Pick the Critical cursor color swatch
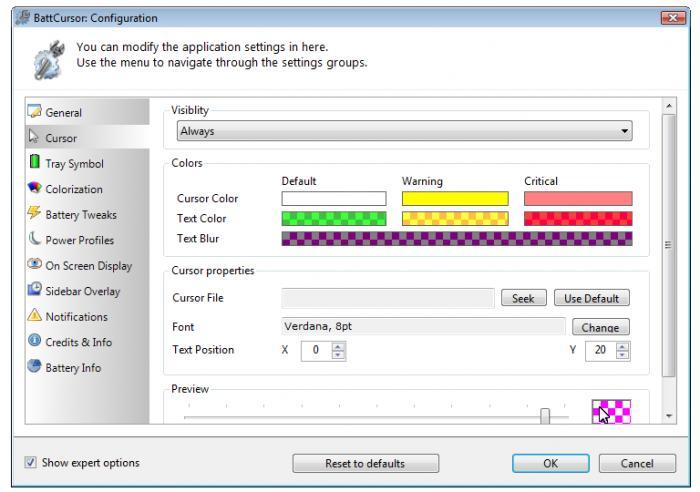Image resolution: width=700 pixels, height=492 pixels. pos(578,198)
